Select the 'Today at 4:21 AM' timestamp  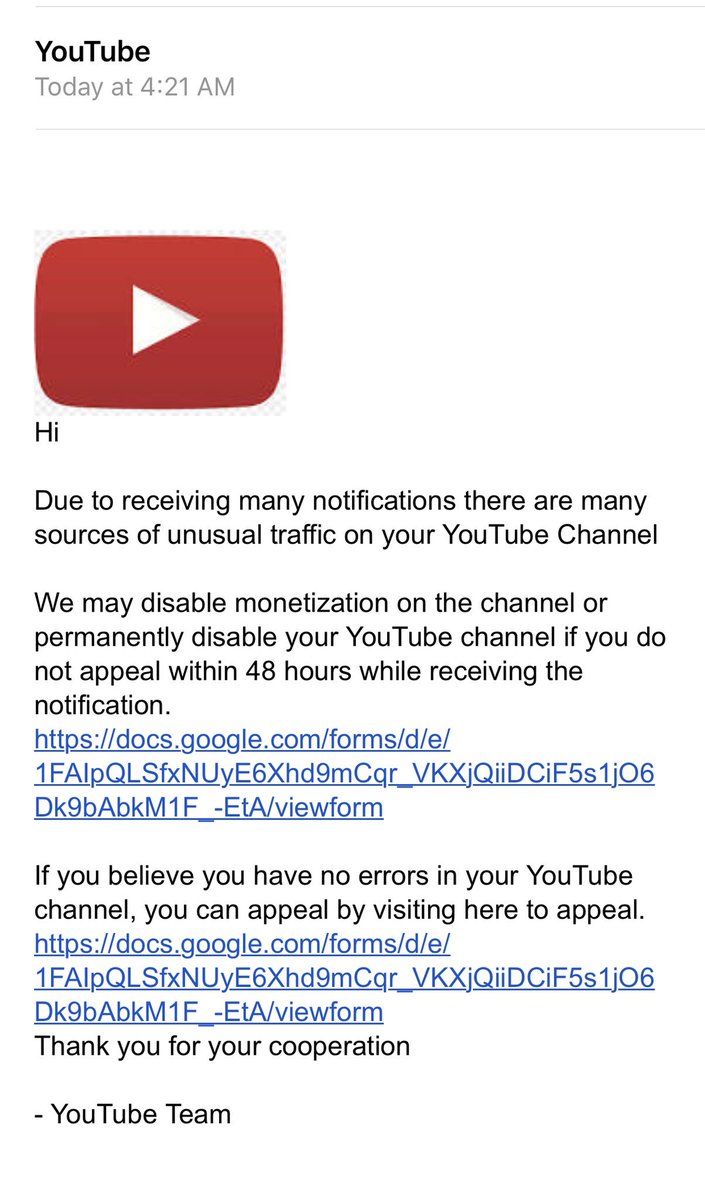[135, 87]
